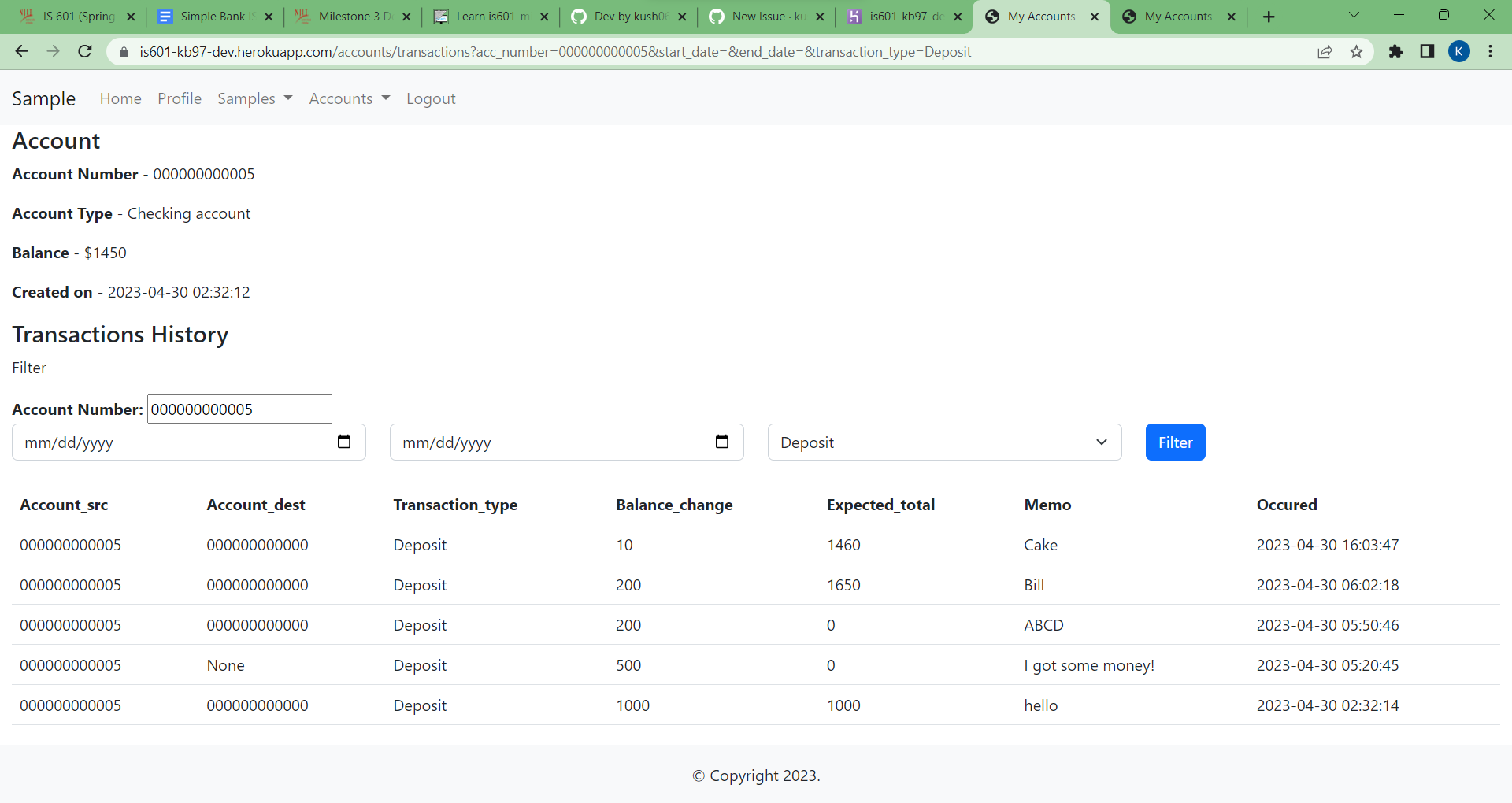Open the extensions puzzle icon
The width and height of the screenshot is (1512, 803).
[x=1396, y=52]
